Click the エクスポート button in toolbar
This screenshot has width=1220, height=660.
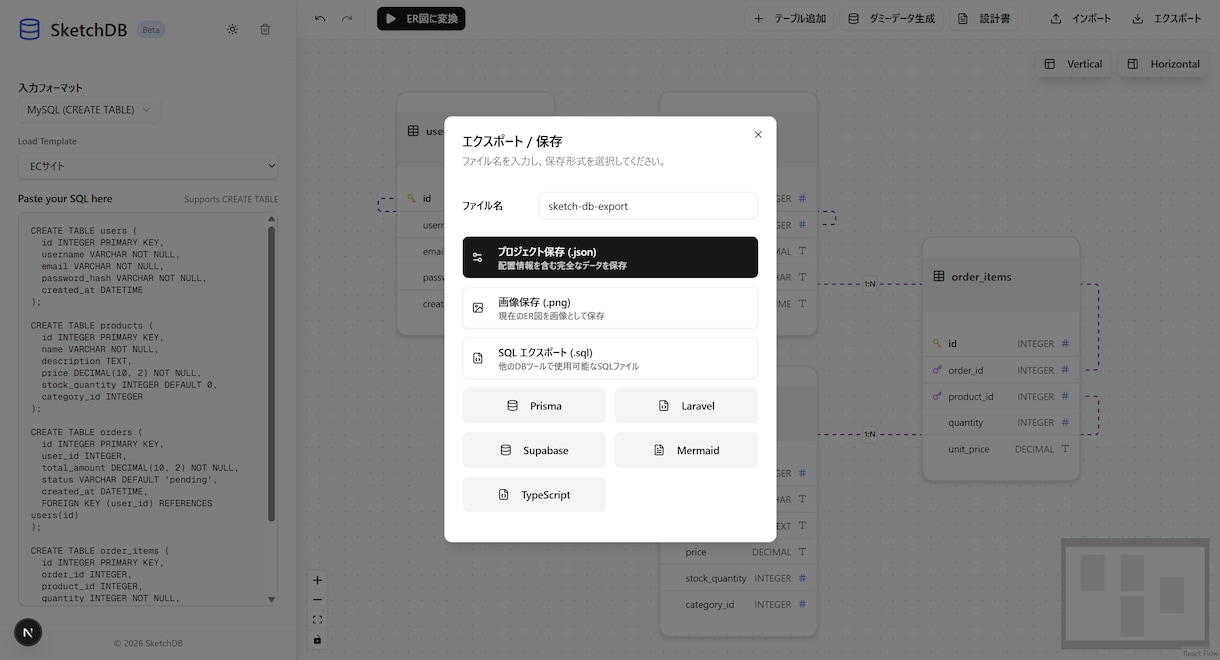[1167, 18]
